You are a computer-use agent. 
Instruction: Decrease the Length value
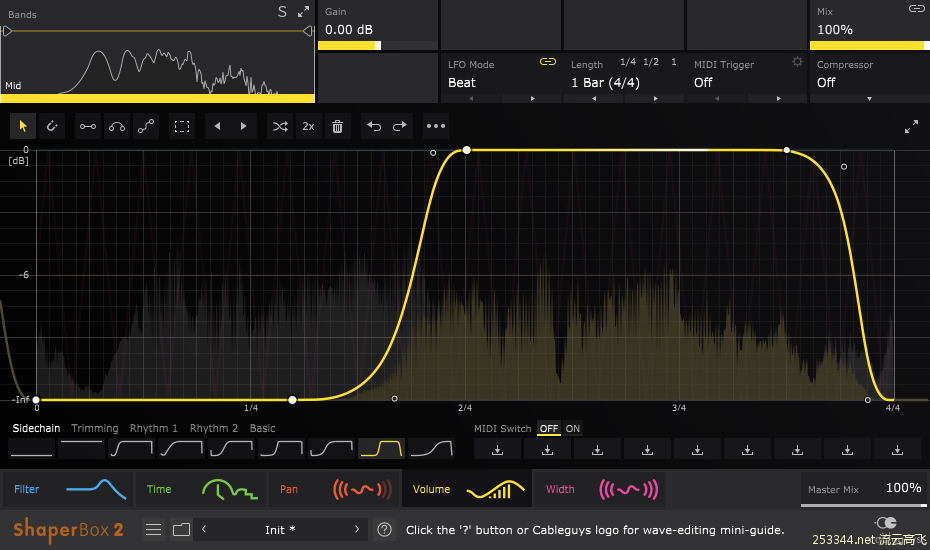pyautogui.click(x=594, y=98)
